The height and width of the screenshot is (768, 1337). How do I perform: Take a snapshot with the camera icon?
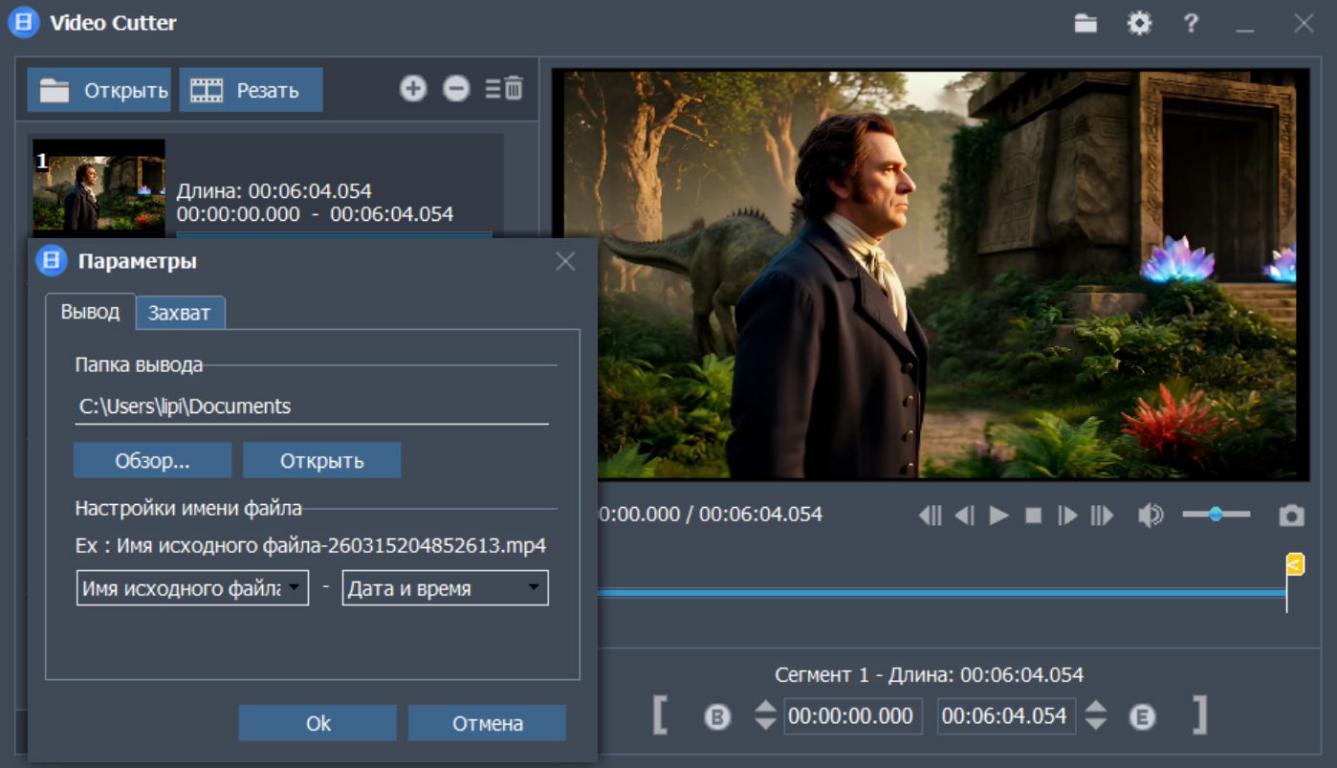click(x=1291, y=515)
